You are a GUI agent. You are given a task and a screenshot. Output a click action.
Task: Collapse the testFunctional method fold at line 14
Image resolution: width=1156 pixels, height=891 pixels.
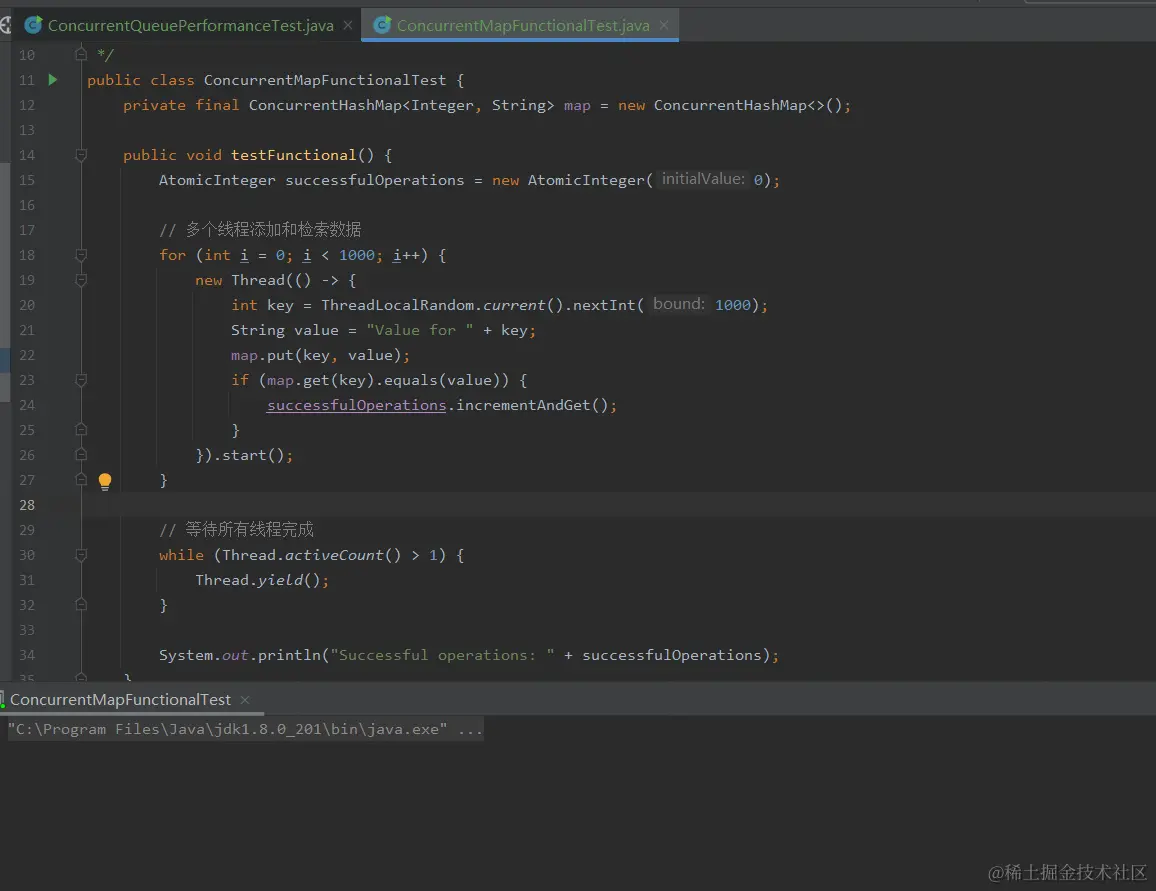click(81, 155)
